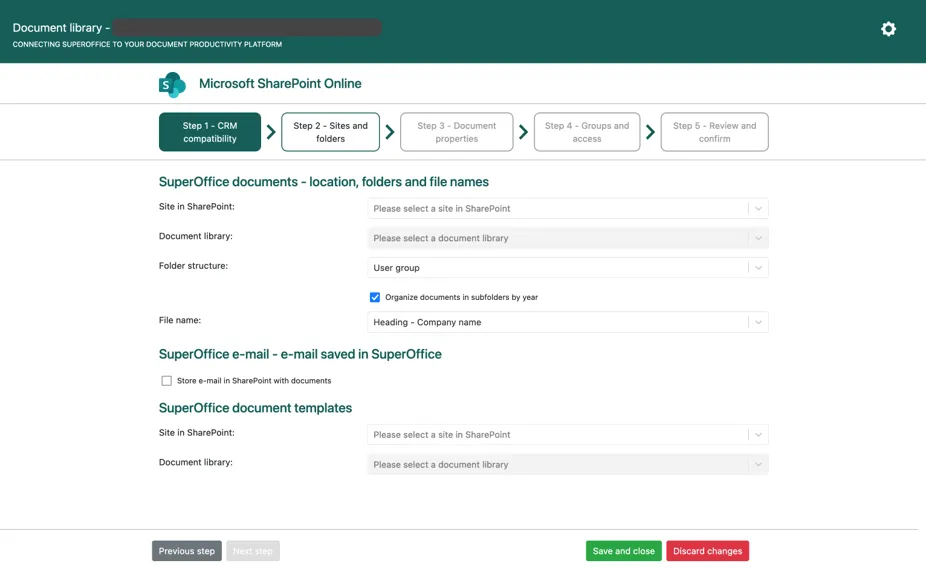Click the arrow between Step 3 and Step 4
The width and height of the screenshot is (926, 569).
(x=523, y=132)
